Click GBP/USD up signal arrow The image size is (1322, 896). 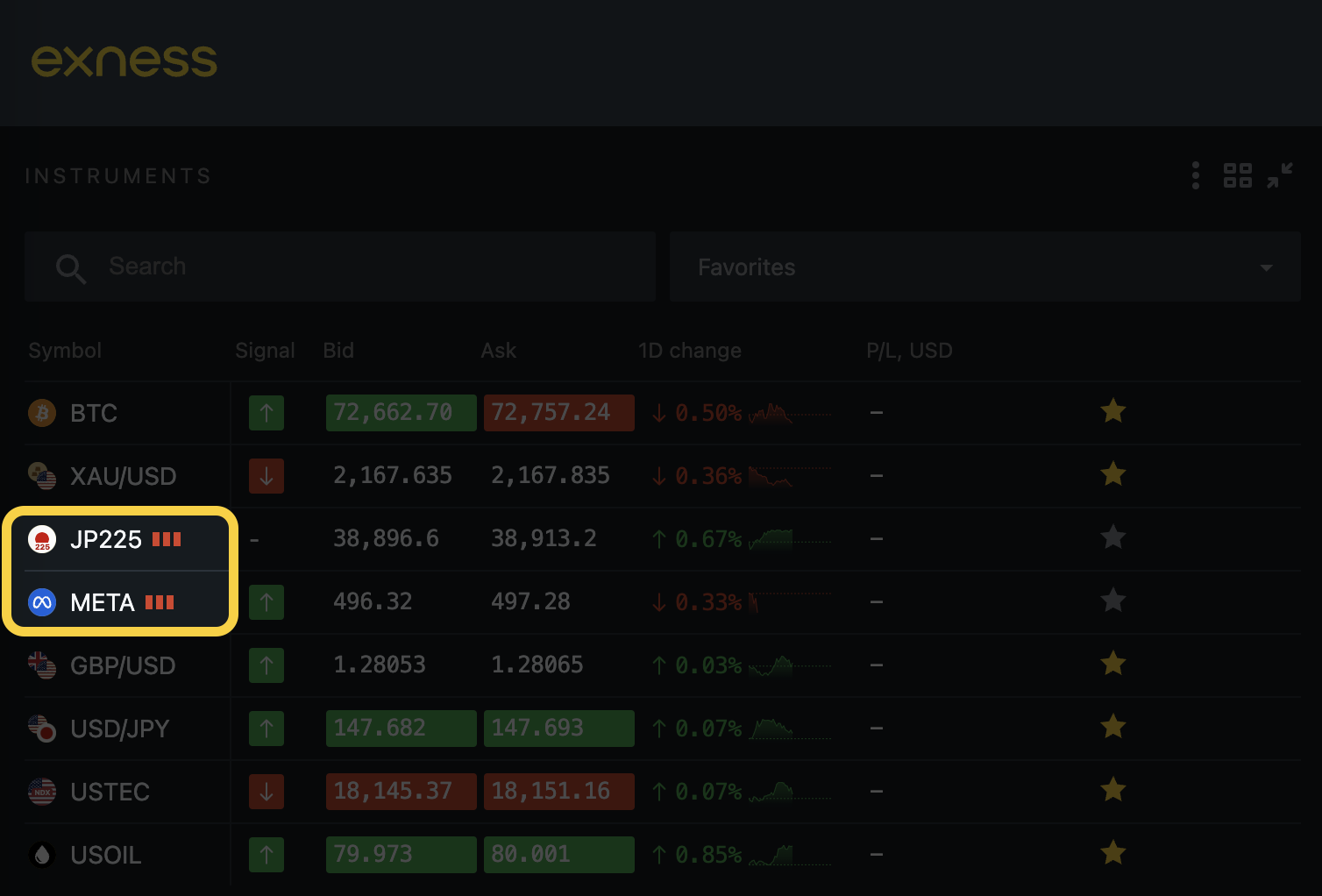tap(267, 665)
